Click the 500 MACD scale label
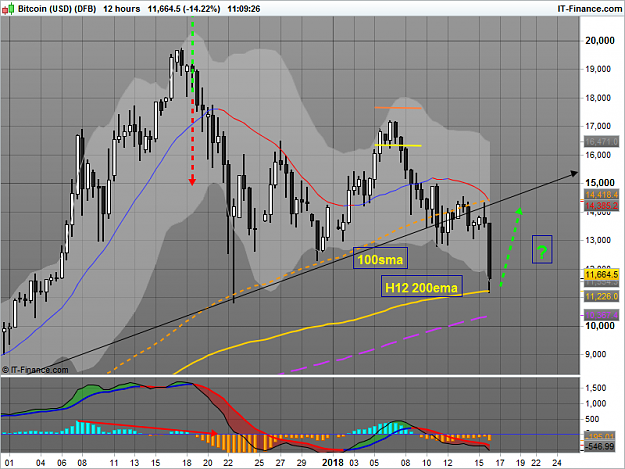 pyautogui.click(x=592, y=419)
